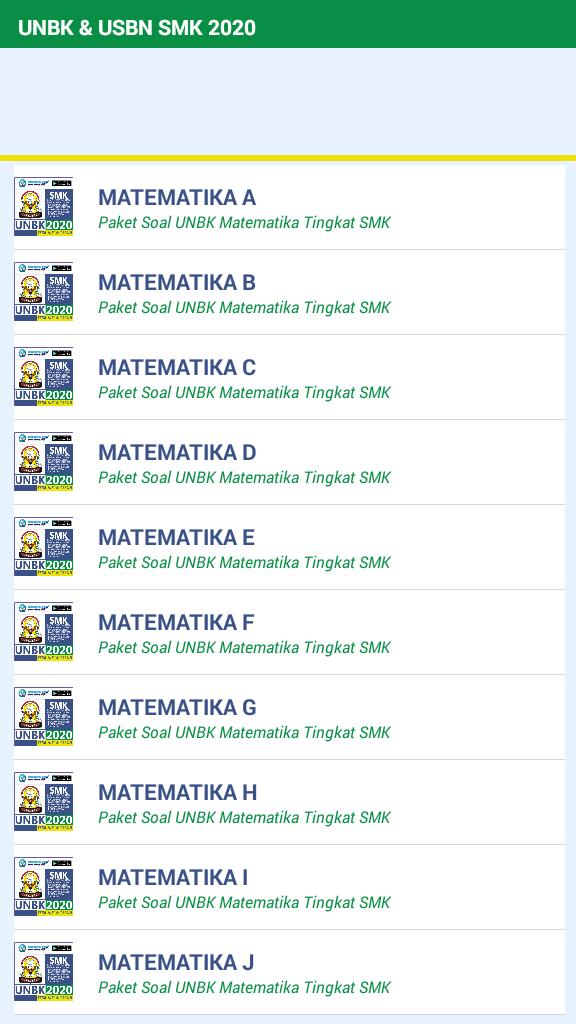Tap the UNBK 2020 icon beside MATEMATIKA E
This screenshot has height=1024, width=576.
tap(43, 546)
